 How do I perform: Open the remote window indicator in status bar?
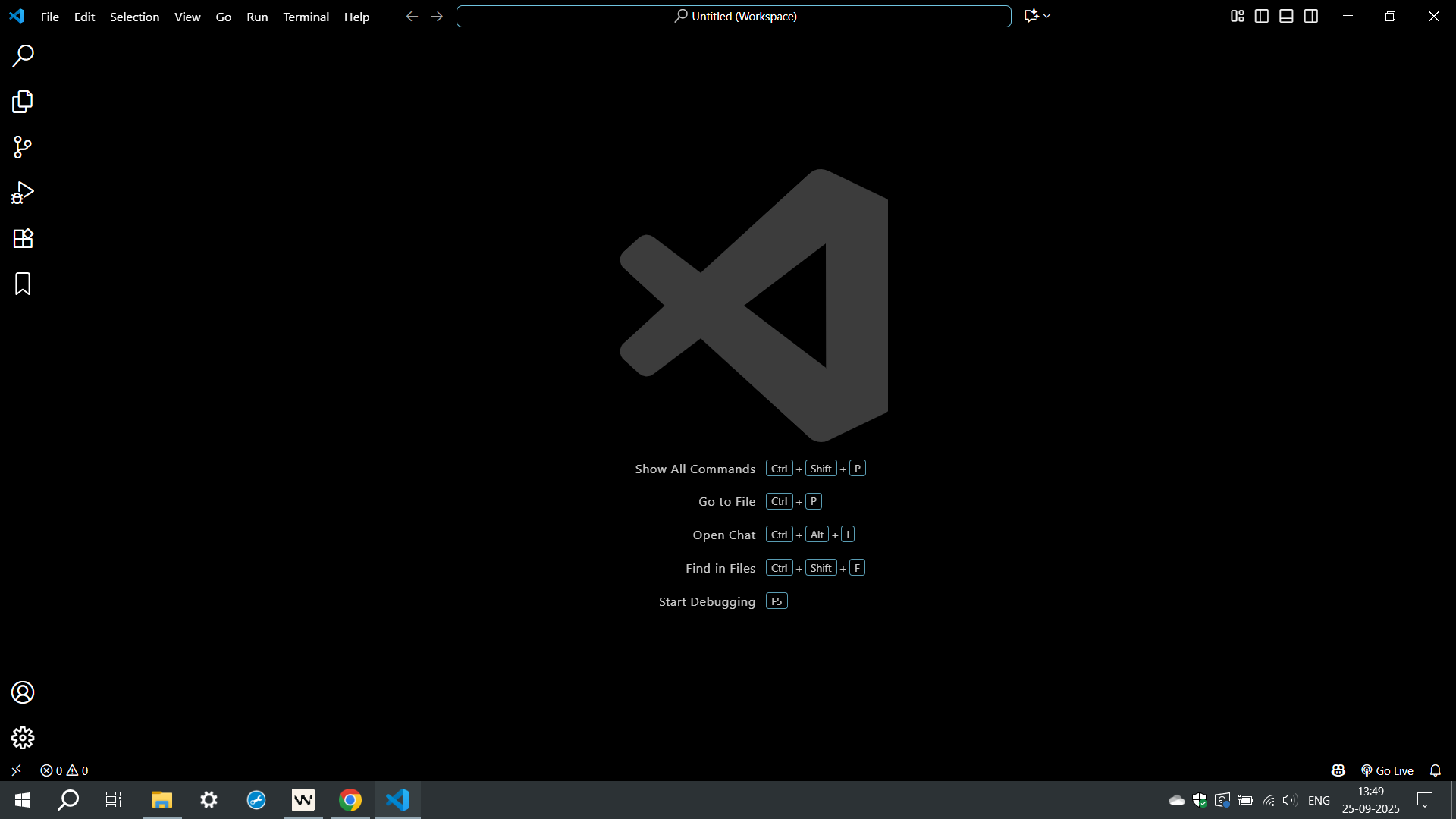16,770
